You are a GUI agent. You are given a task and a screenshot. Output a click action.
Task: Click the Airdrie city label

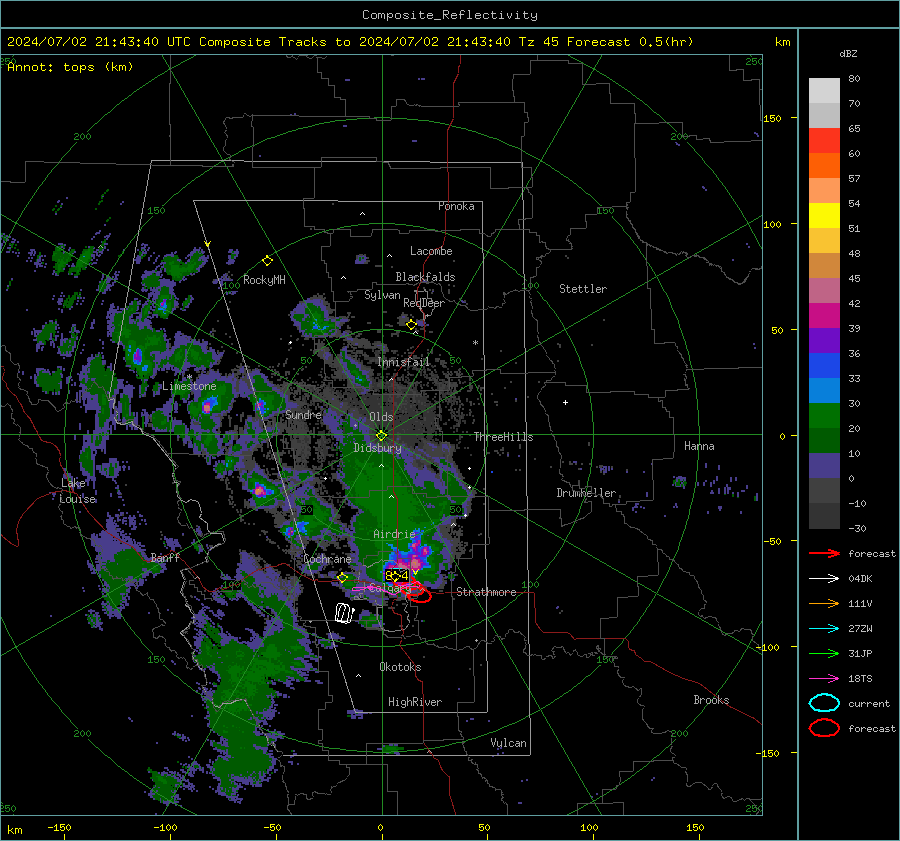[x=394, y=534]
